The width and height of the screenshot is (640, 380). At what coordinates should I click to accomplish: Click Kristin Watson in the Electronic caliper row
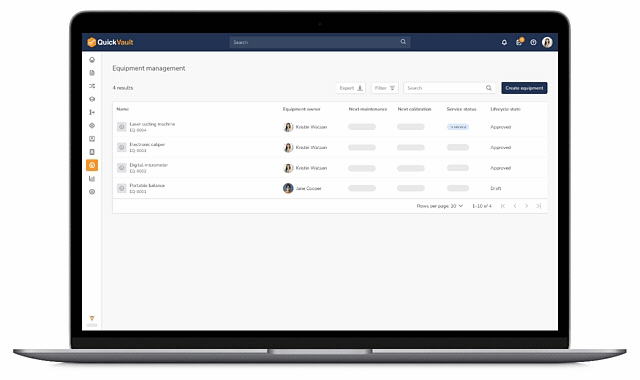click(x=311, y=147)
